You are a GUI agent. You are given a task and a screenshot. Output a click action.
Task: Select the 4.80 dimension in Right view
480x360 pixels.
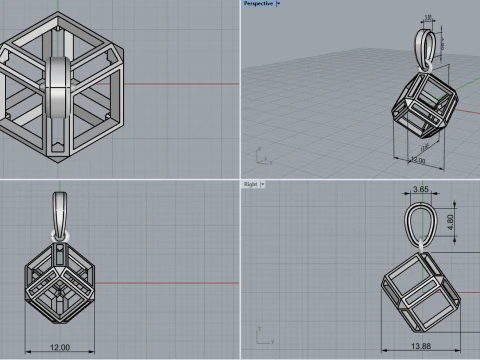(450, 222)
